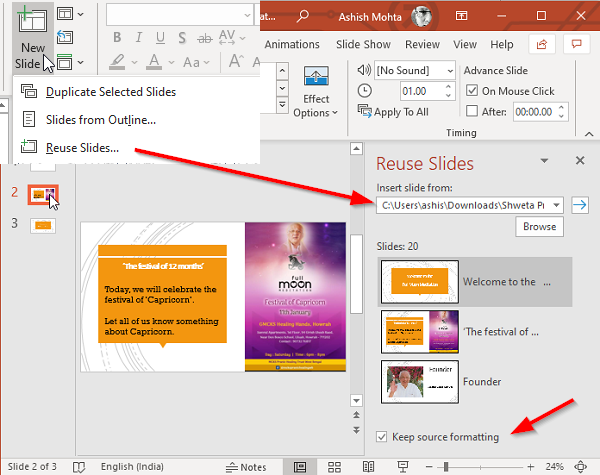Viewport: 600px width, 475px height.
Task: Enable the After advance slide checkbox
Action: click(473, 112)
